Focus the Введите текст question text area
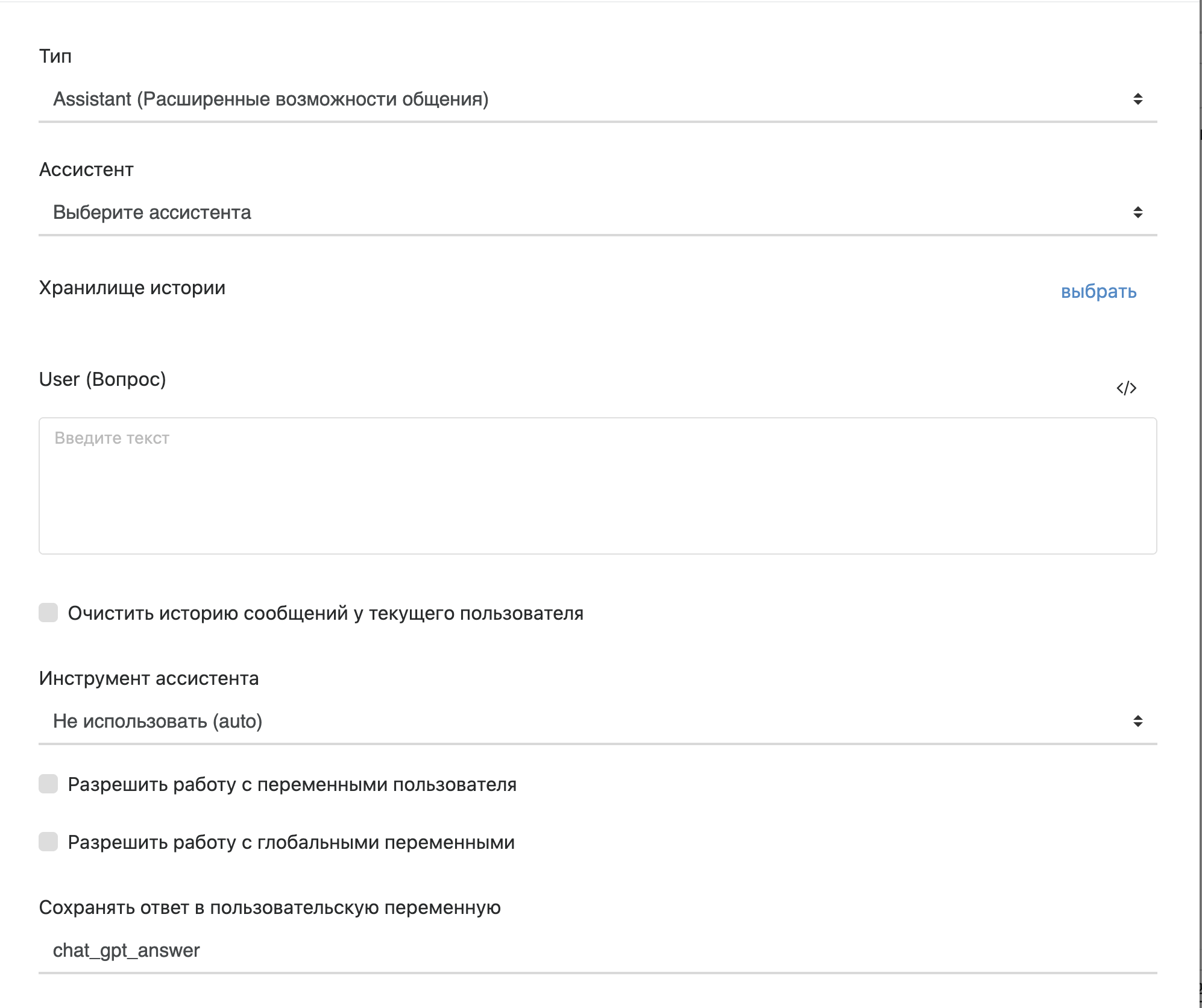This screenshot has width=1202, height=1008. [597, 486]
